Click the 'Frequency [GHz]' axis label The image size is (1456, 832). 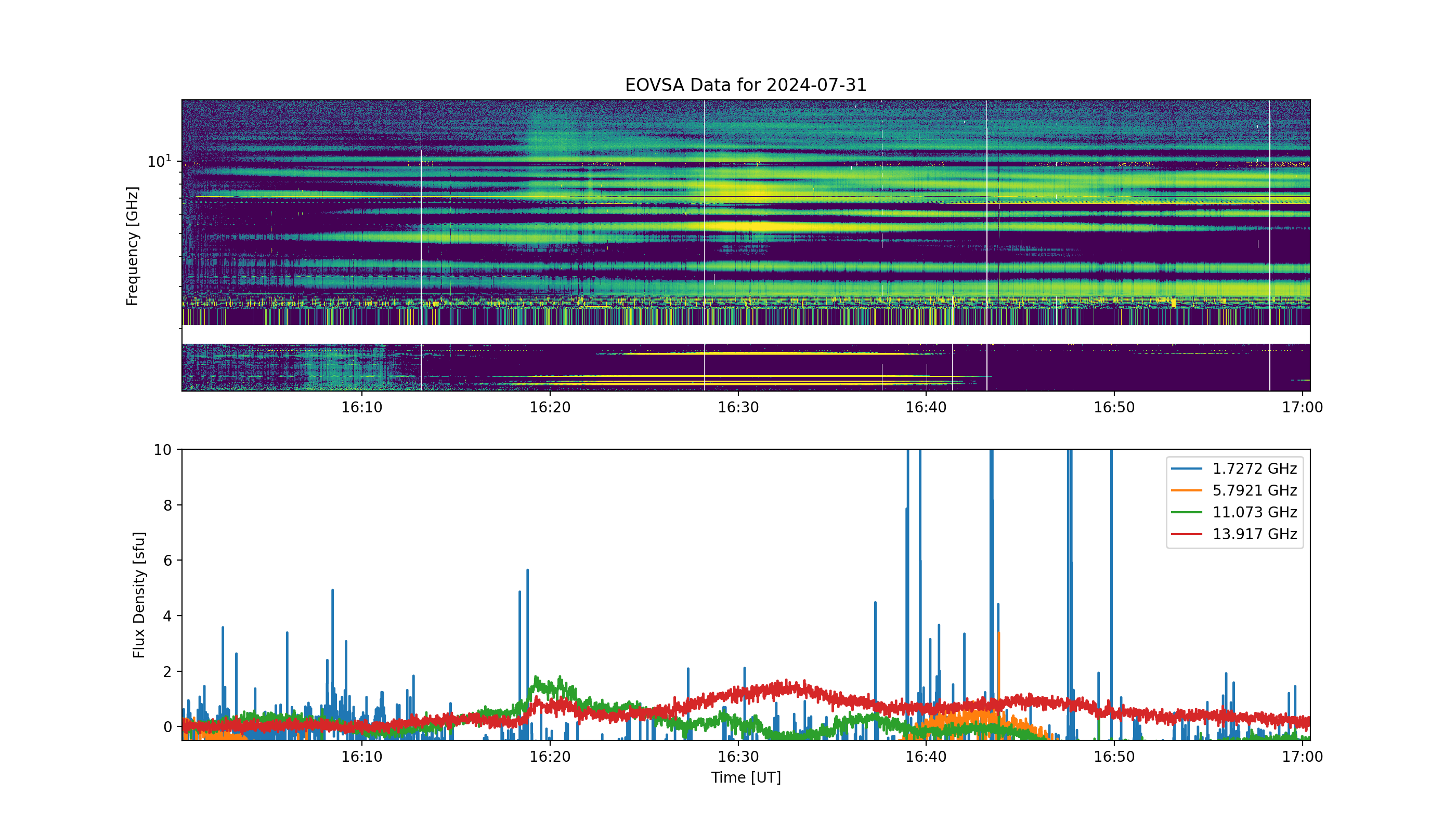click(x=133, y=246)
